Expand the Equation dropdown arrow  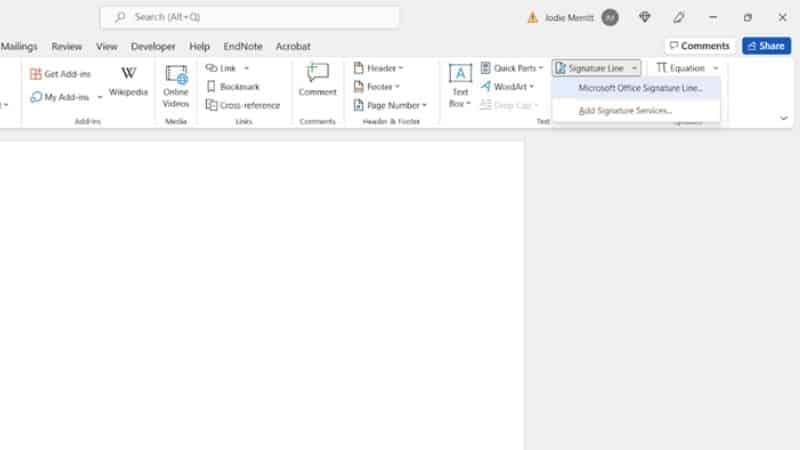(x=716, y=68)
